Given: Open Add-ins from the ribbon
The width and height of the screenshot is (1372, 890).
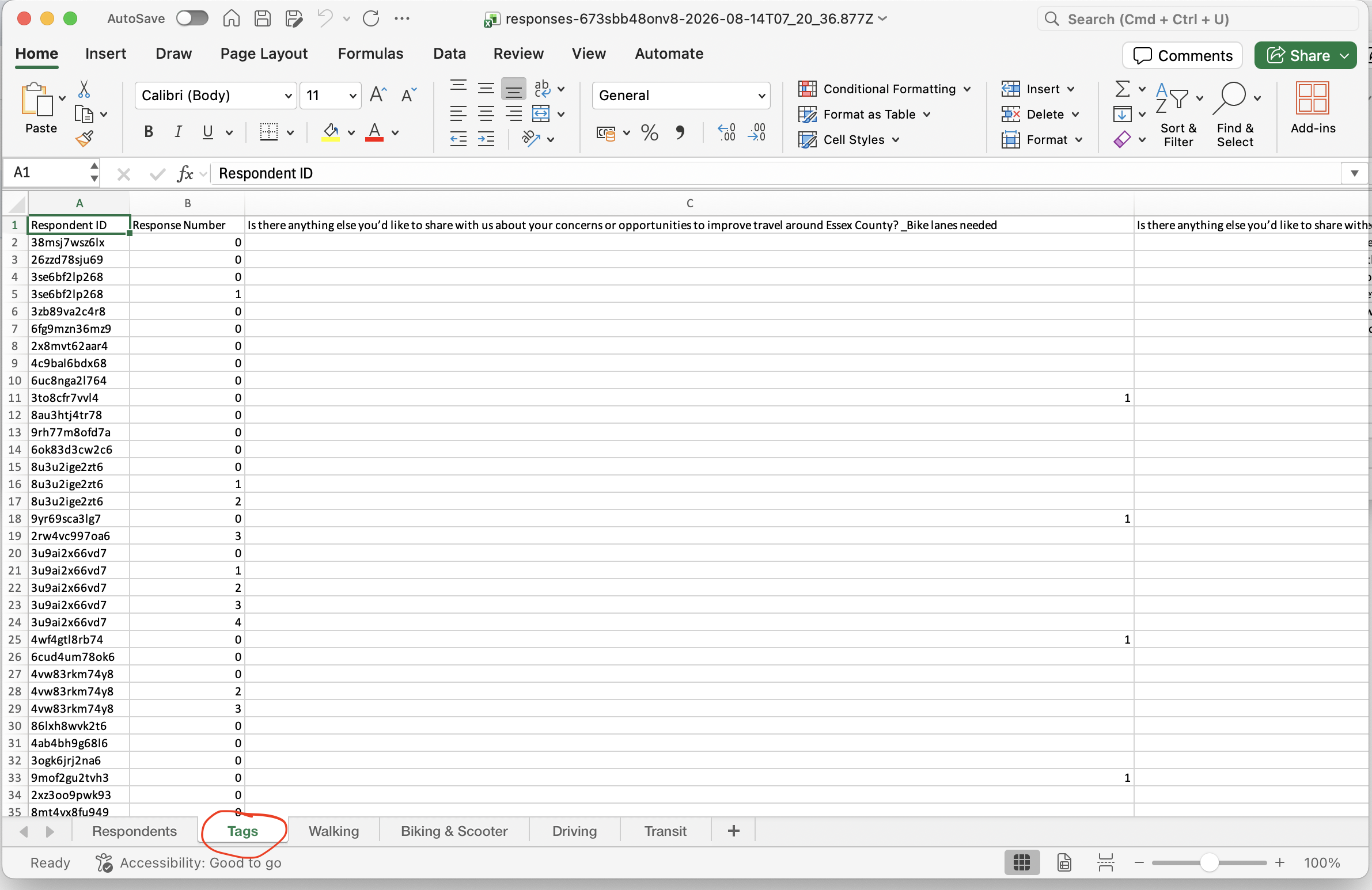Looking at the screenshot, I should point(1313,108).
